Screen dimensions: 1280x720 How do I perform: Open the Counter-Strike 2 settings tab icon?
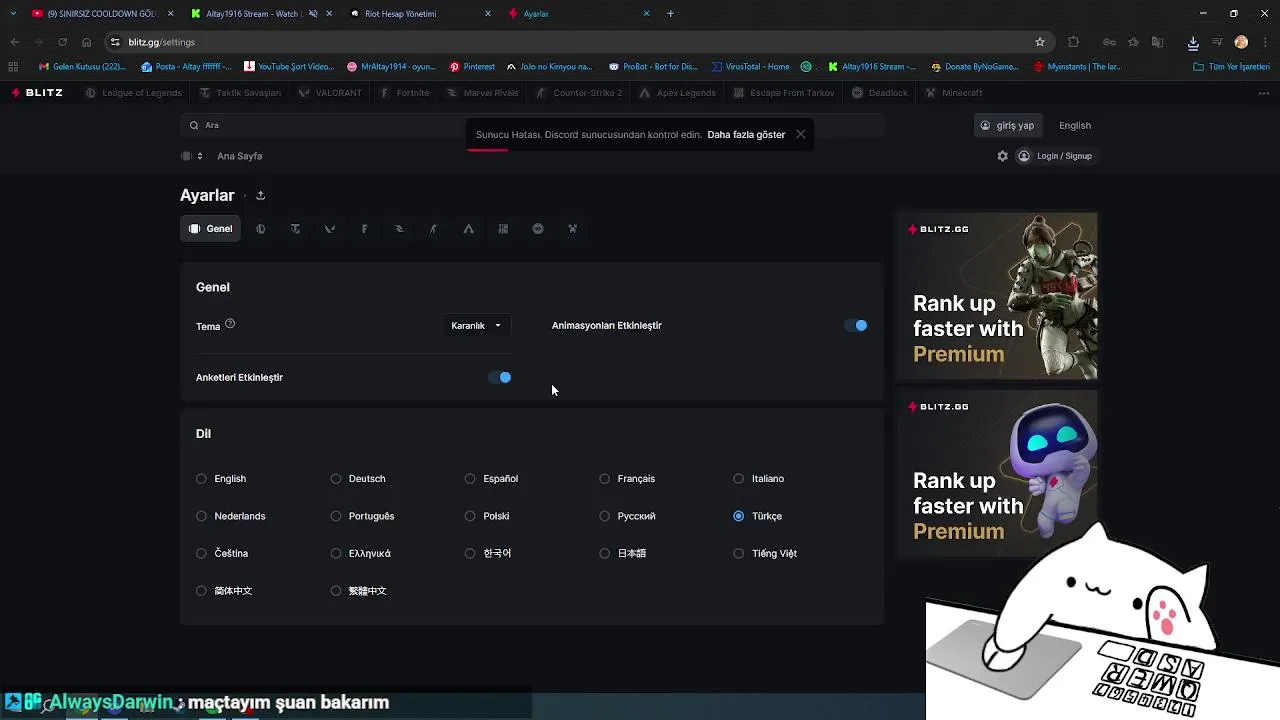tap(433, 229)
